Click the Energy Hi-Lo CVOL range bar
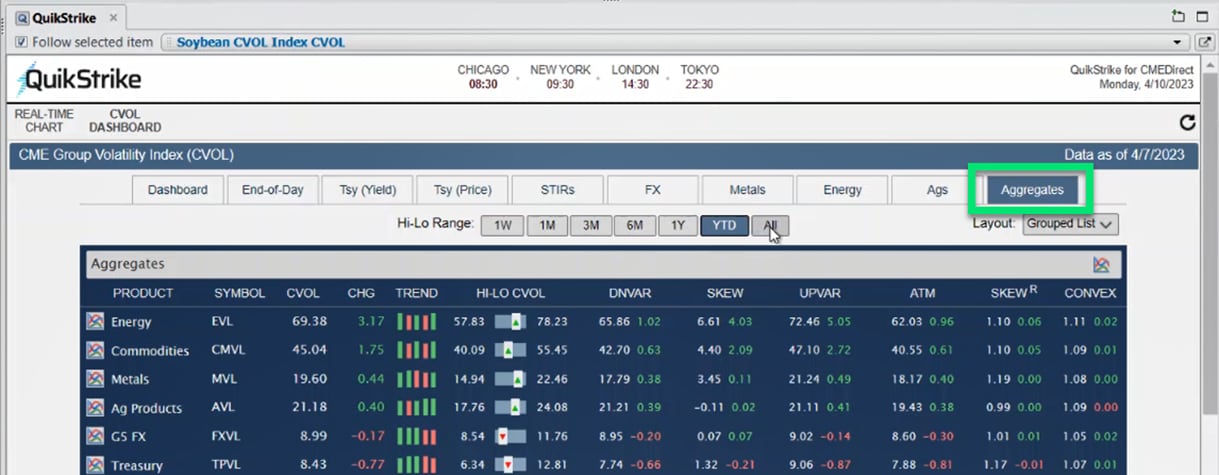The height and width of the screenshot is (475, 1219). pyautogui.click(x=510, y=322)
